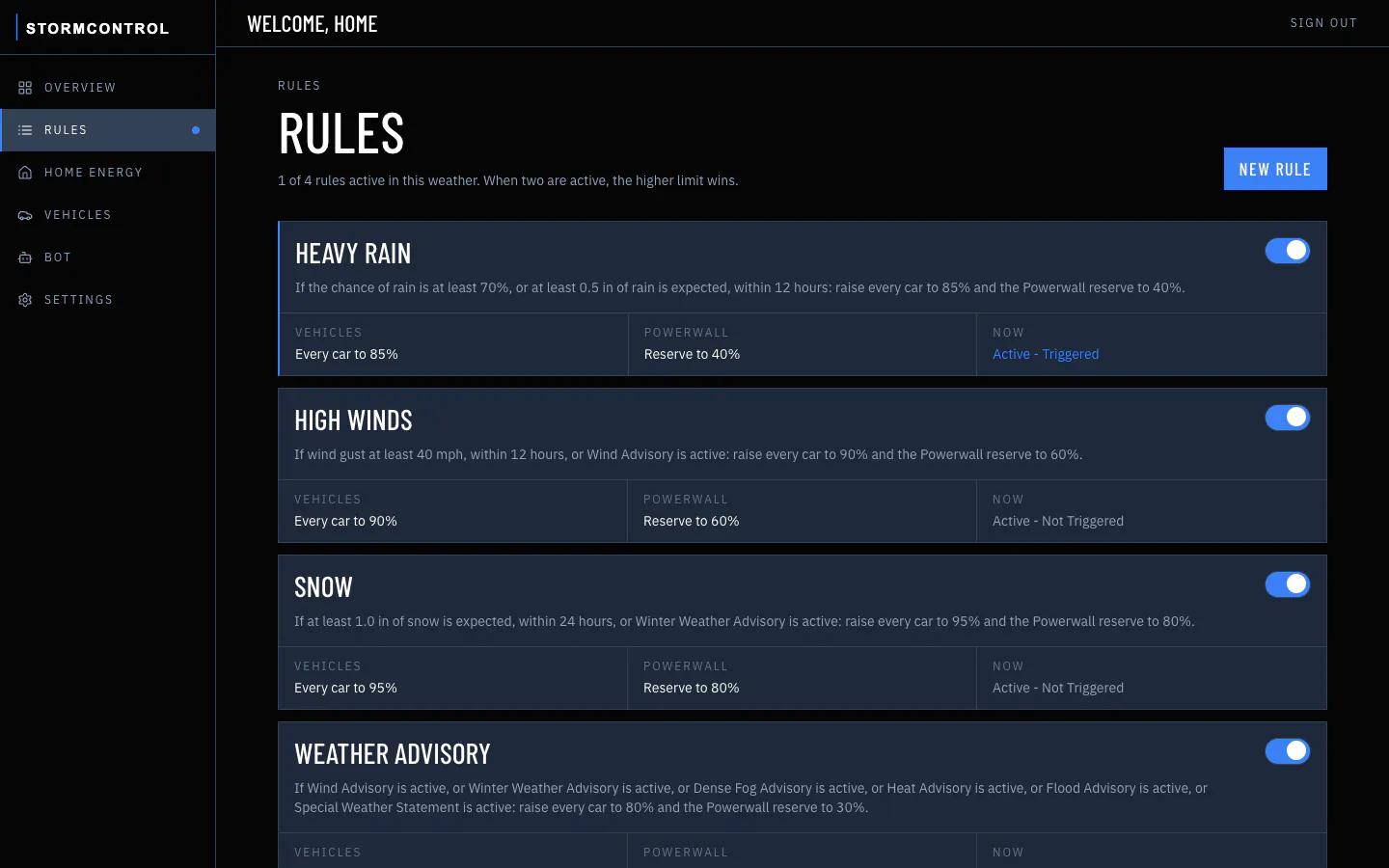Select Bot label in the sidebar
The width and height of the screenshot is (1389, 868).
click(x=58, y=258)
